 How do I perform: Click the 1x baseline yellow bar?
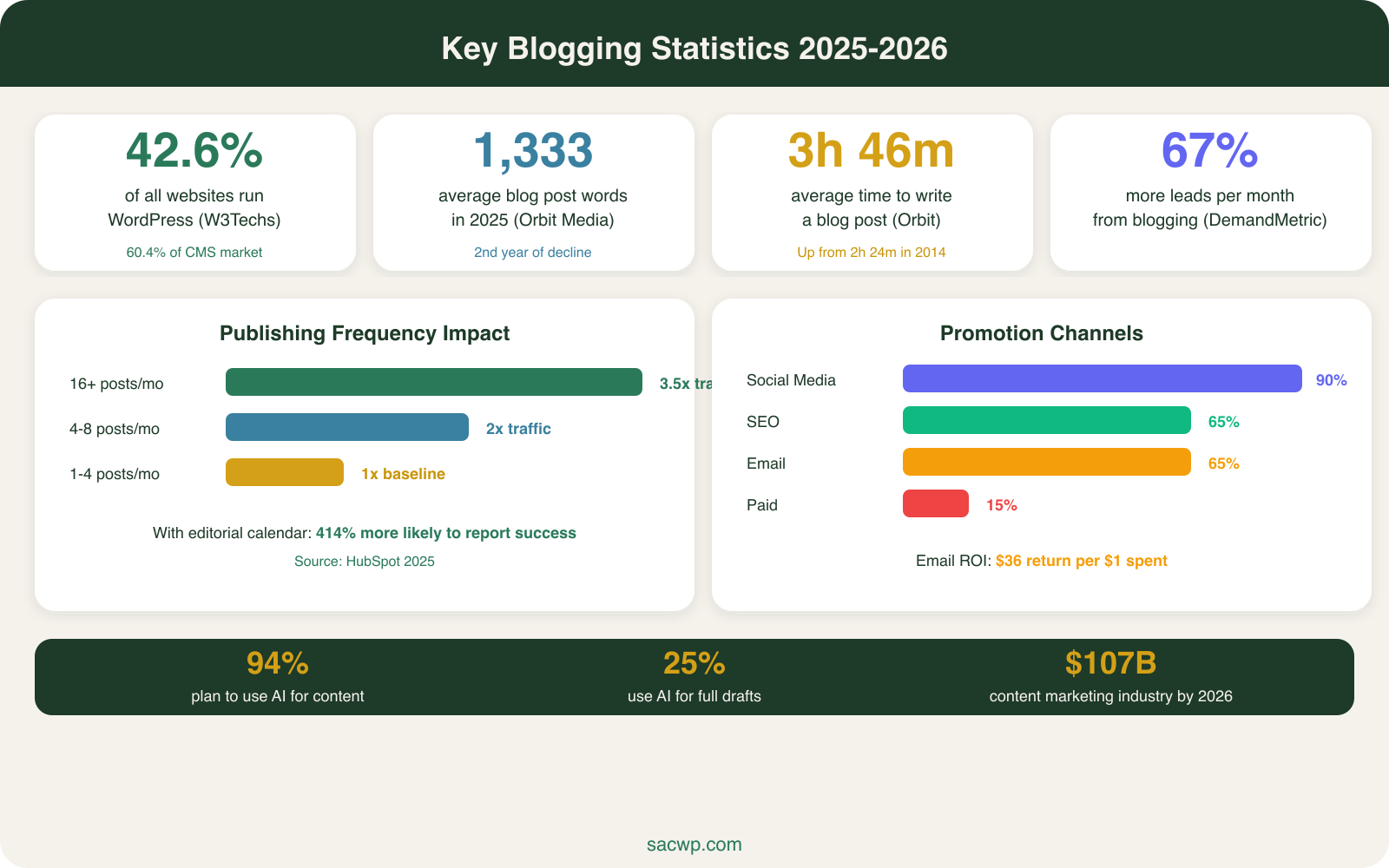pos(285,472)
